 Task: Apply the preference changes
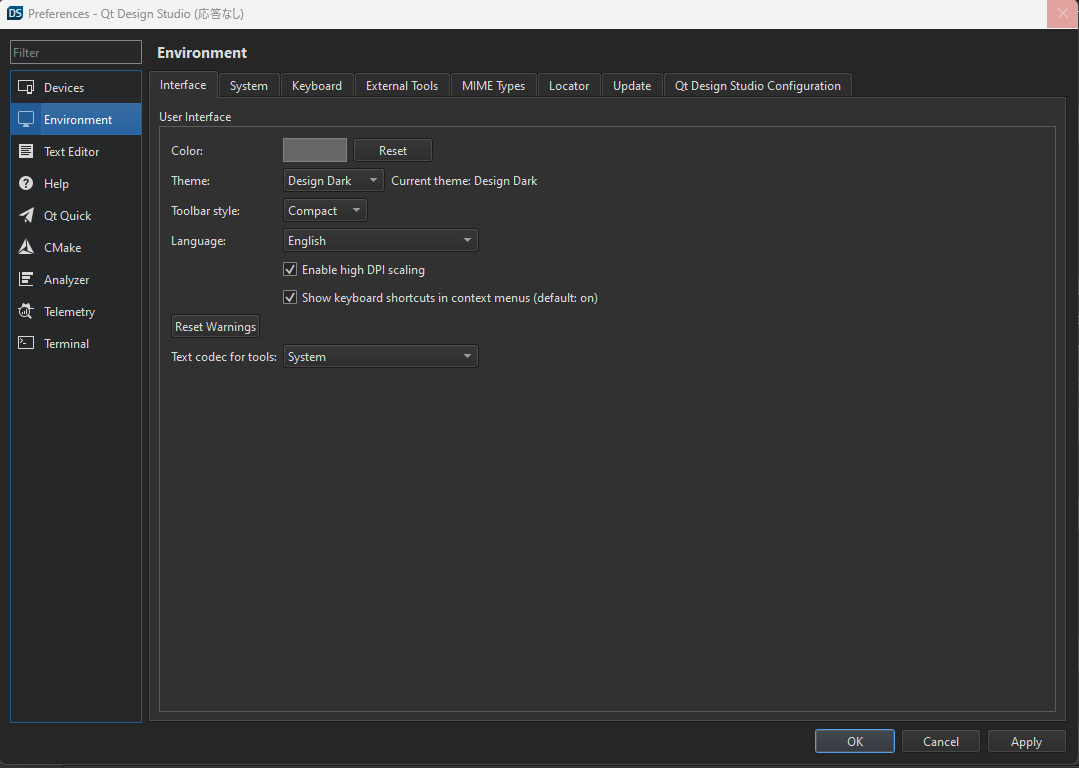tap(1026, 741)
